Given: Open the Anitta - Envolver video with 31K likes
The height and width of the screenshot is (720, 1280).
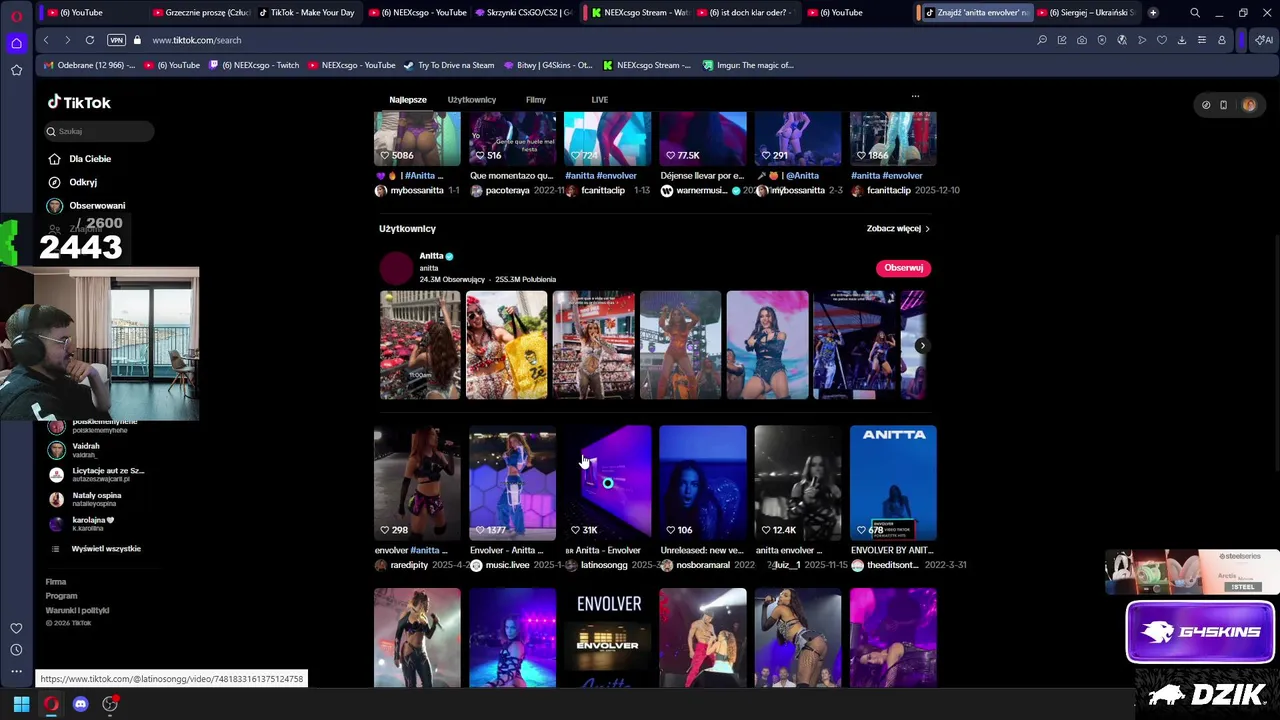Looking at the screenshot, I should pyautogui.click(x=608, y=483).
